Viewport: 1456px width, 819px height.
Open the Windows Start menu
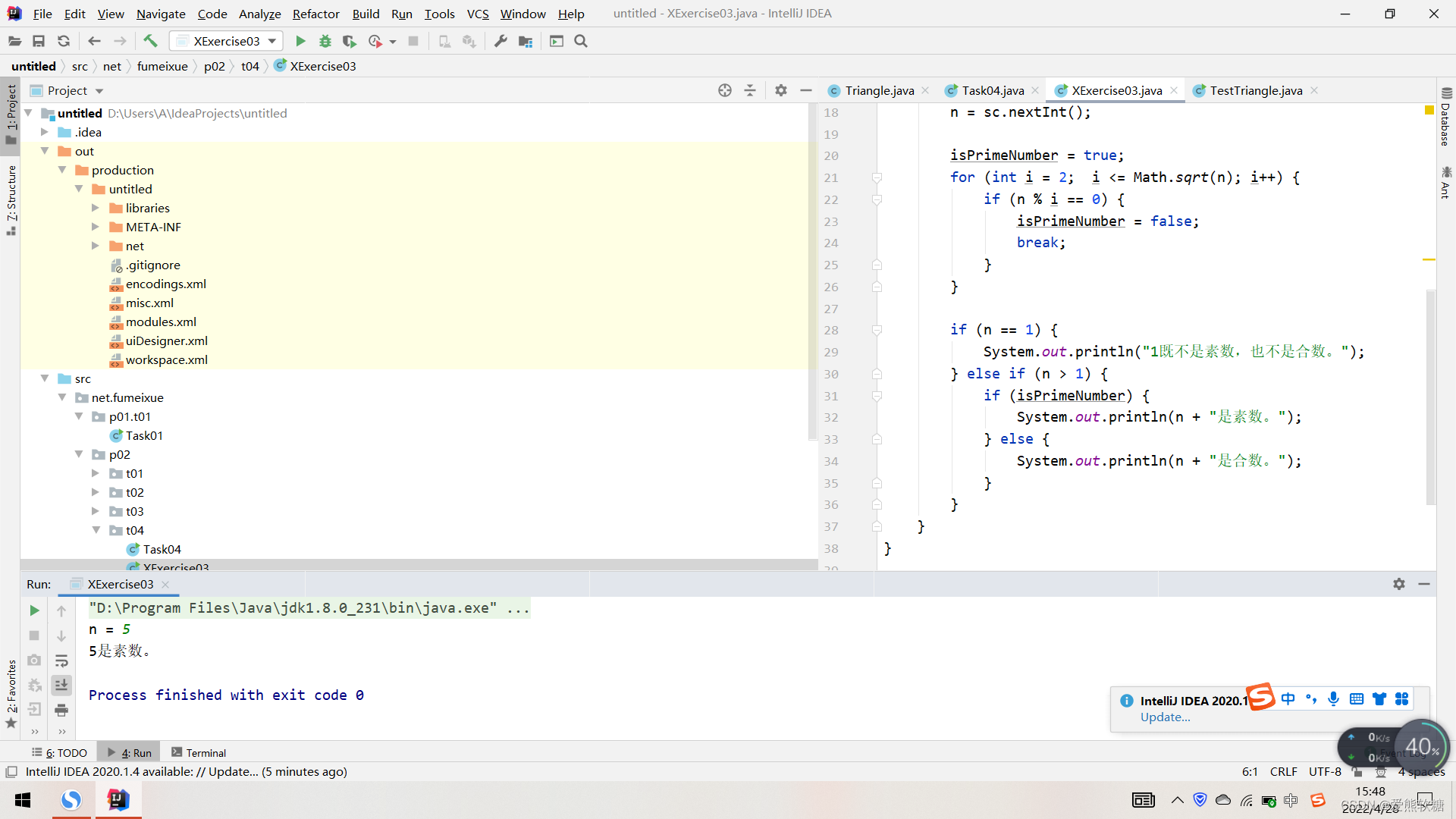tap(23, 800)
